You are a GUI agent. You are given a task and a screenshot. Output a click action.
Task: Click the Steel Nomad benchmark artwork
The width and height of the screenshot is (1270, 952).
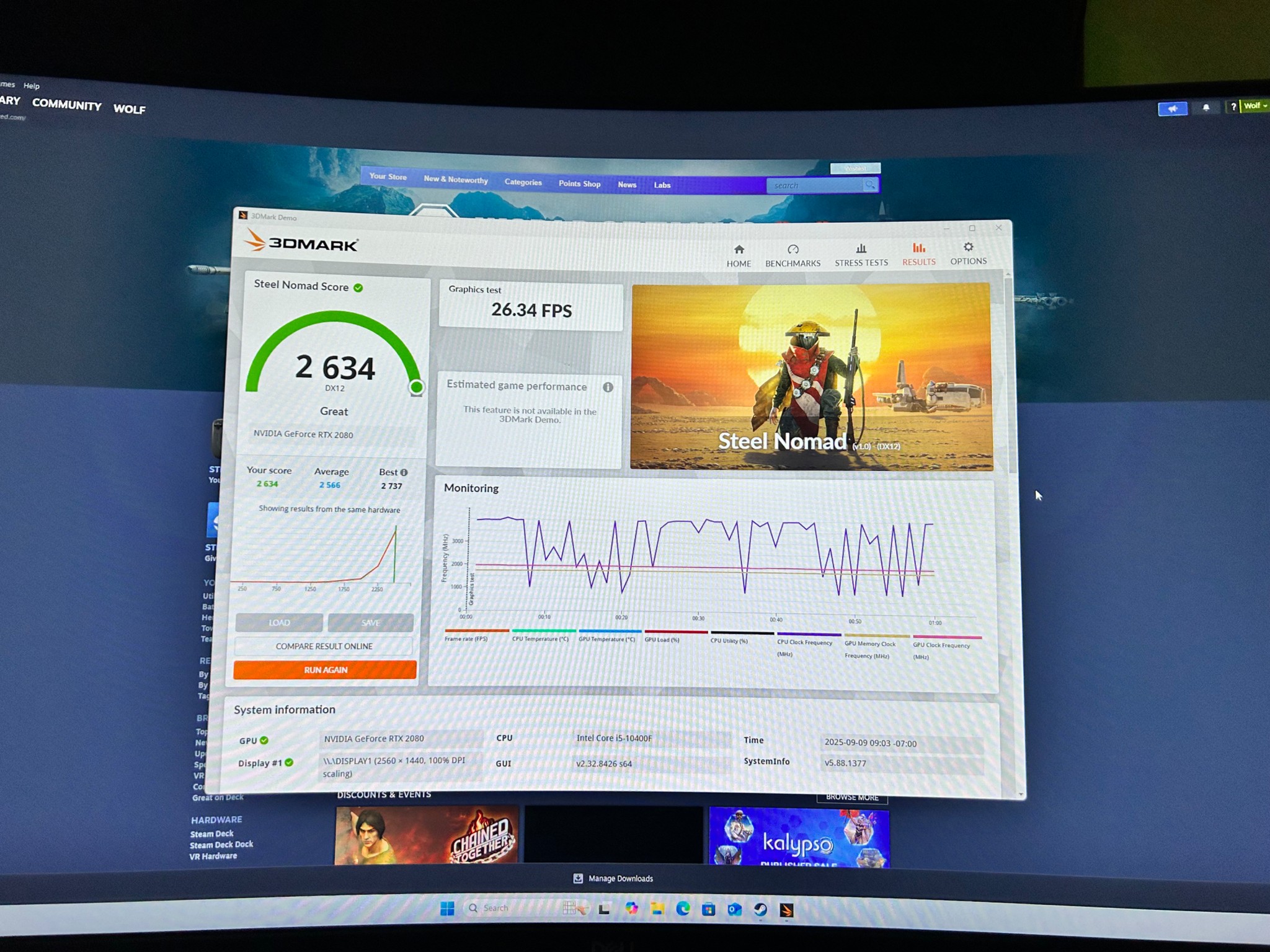point(812,377)
